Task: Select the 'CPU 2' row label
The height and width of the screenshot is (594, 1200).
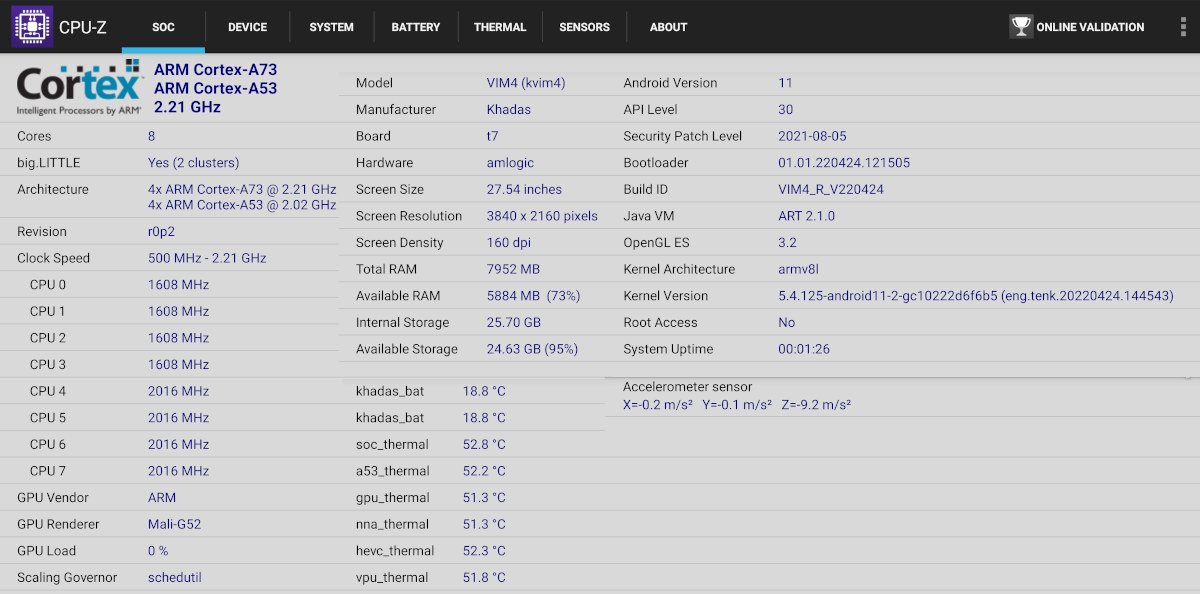Action: pos(48,338)
